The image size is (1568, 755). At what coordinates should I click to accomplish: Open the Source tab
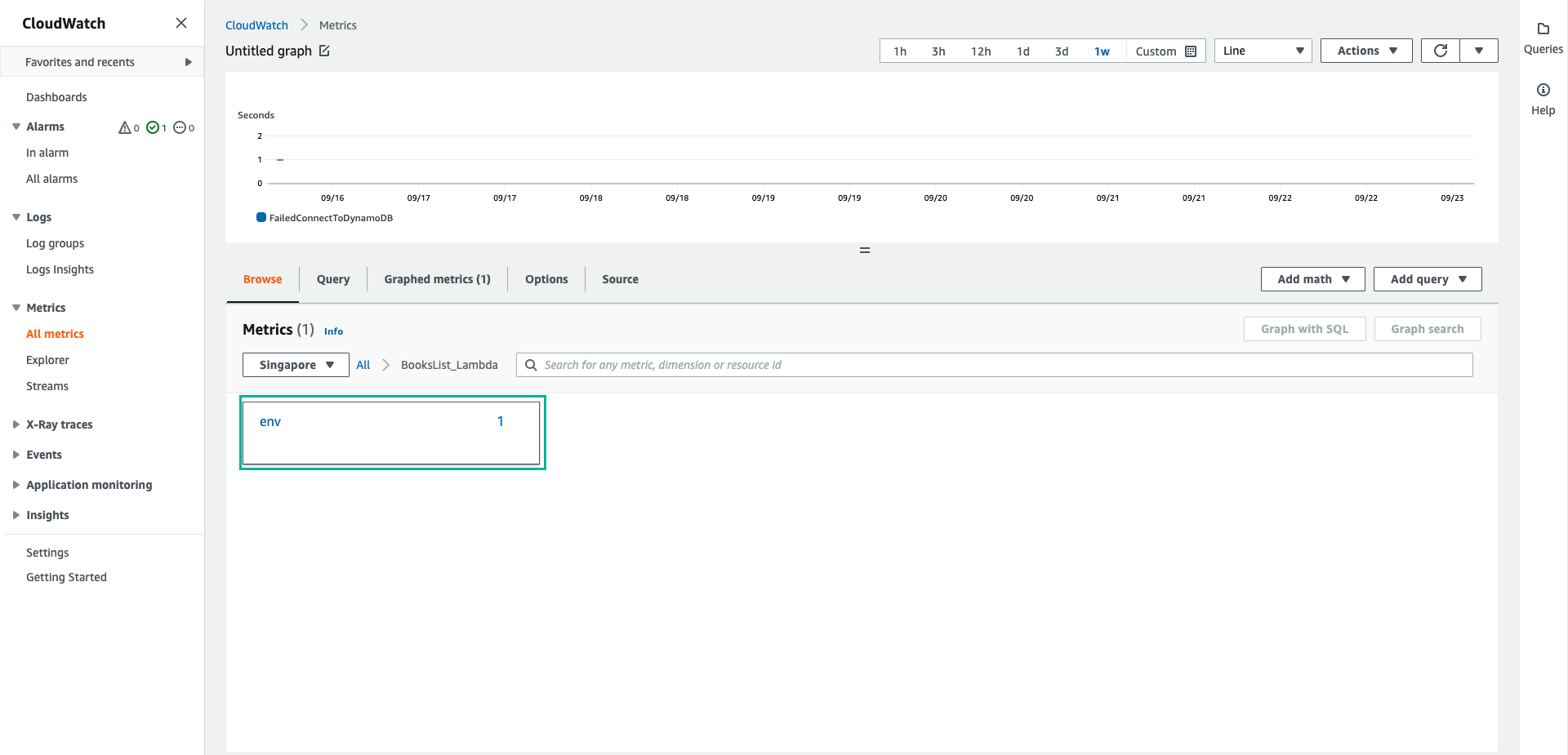tap(620, 279)
